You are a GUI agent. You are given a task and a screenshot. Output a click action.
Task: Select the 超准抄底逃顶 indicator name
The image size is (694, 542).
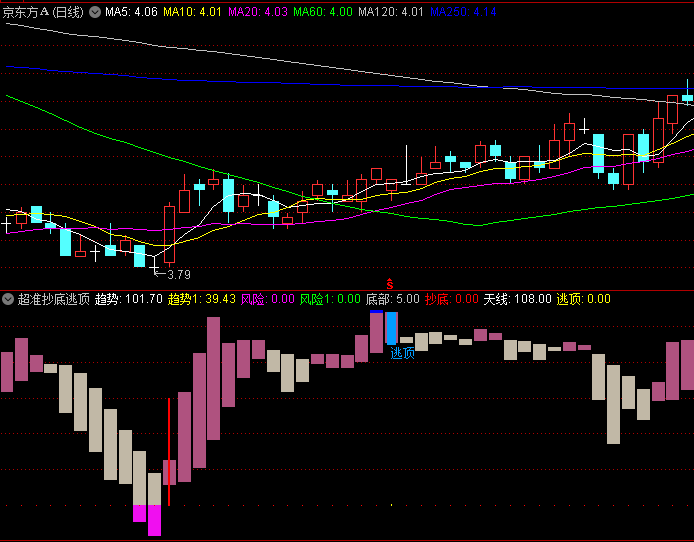tap(54, 300)
